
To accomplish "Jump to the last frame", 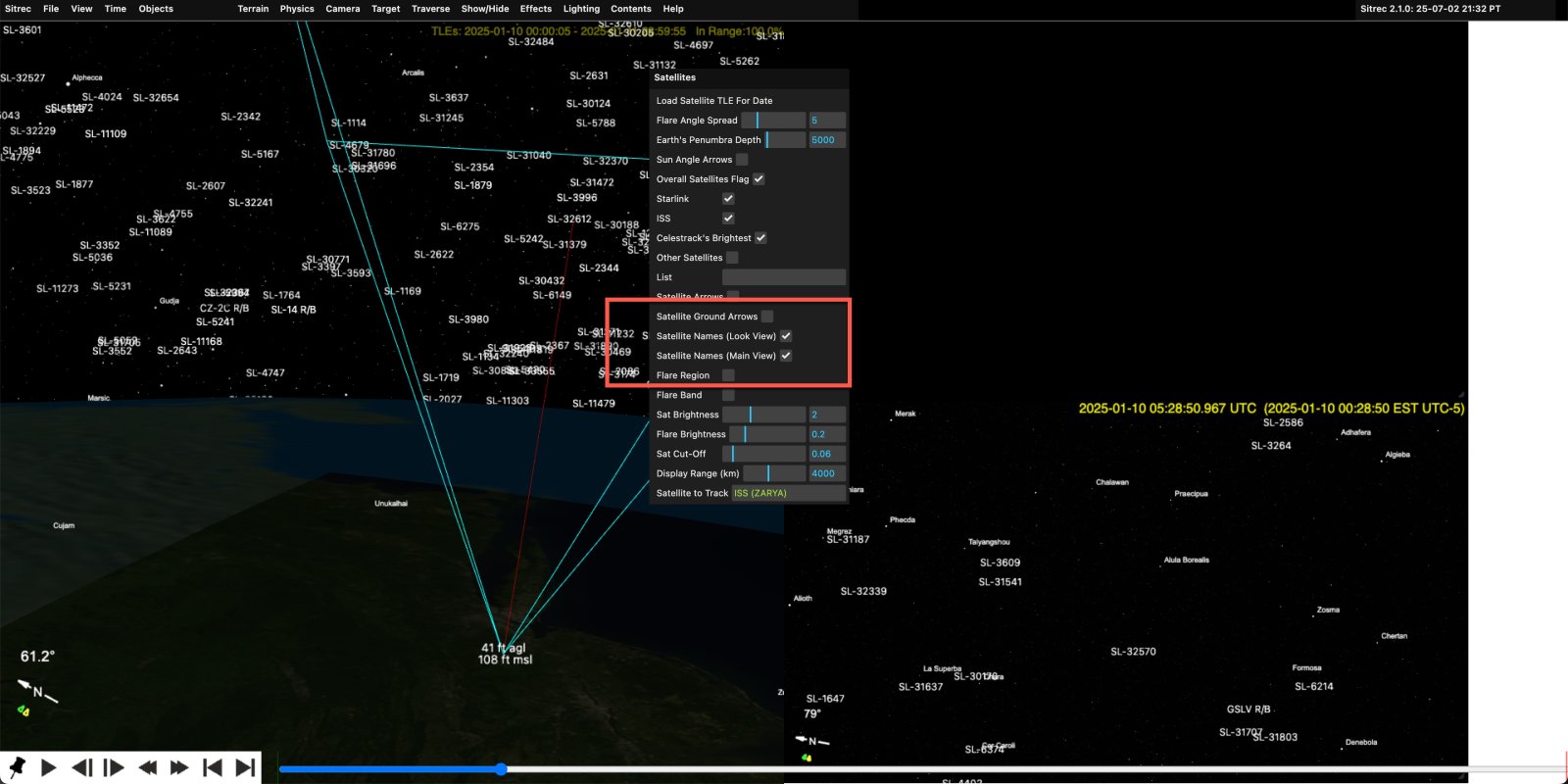I will click(x=245, y=767).
